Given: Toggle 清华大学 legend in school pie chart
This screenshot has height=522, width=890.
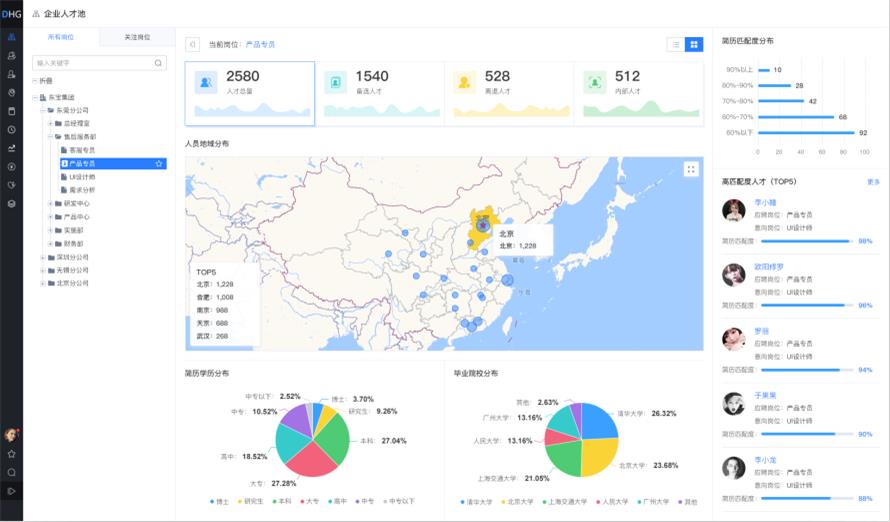Looking at the screenshot, I should [x=476, y=502].
